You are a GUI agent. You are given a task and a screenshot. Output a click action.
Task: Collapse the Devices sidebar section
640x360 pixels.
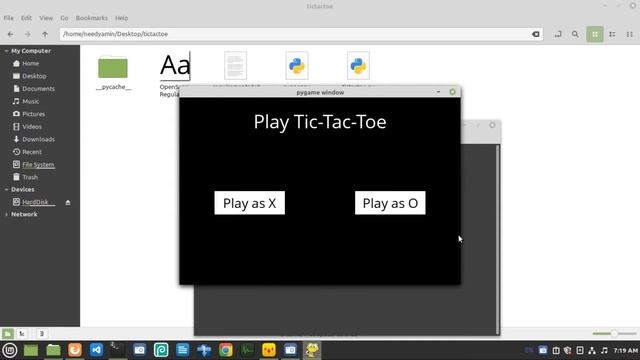pyautogui.click(x=6, y=190)
